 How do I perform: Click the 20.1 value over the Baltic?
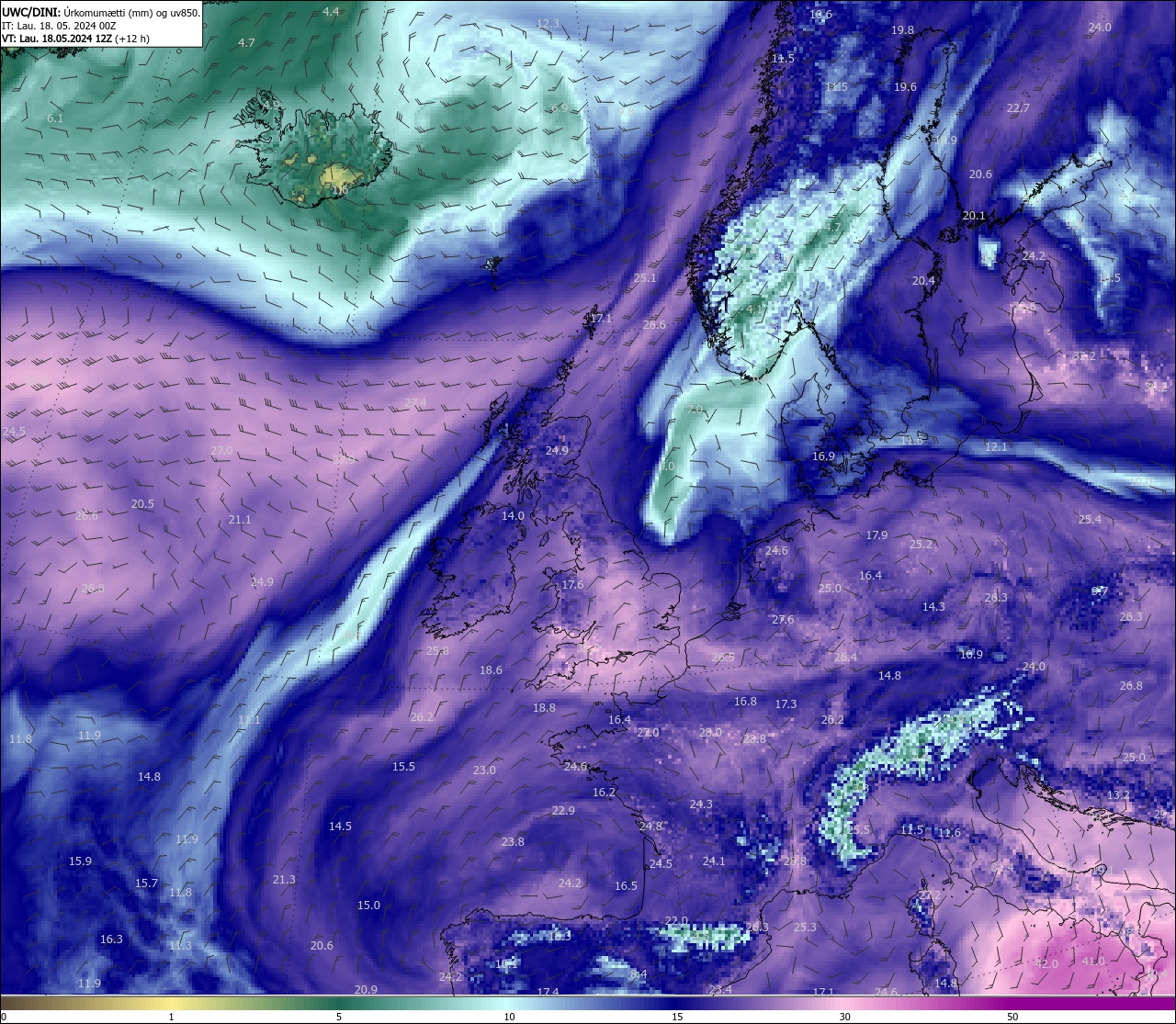[x=974, y=216]
